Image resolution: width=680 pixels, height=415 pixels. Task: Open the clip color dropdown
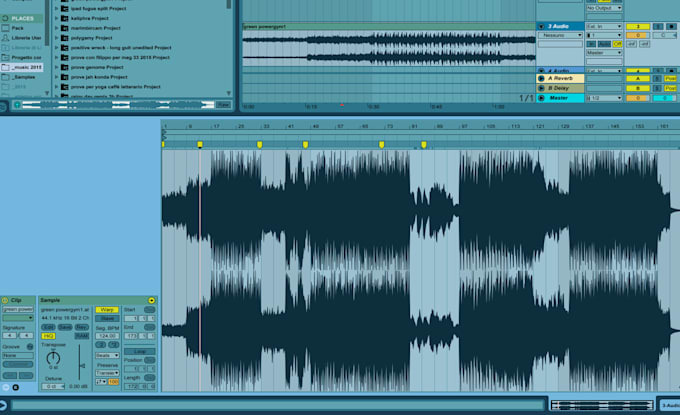[x=18, y=318]
